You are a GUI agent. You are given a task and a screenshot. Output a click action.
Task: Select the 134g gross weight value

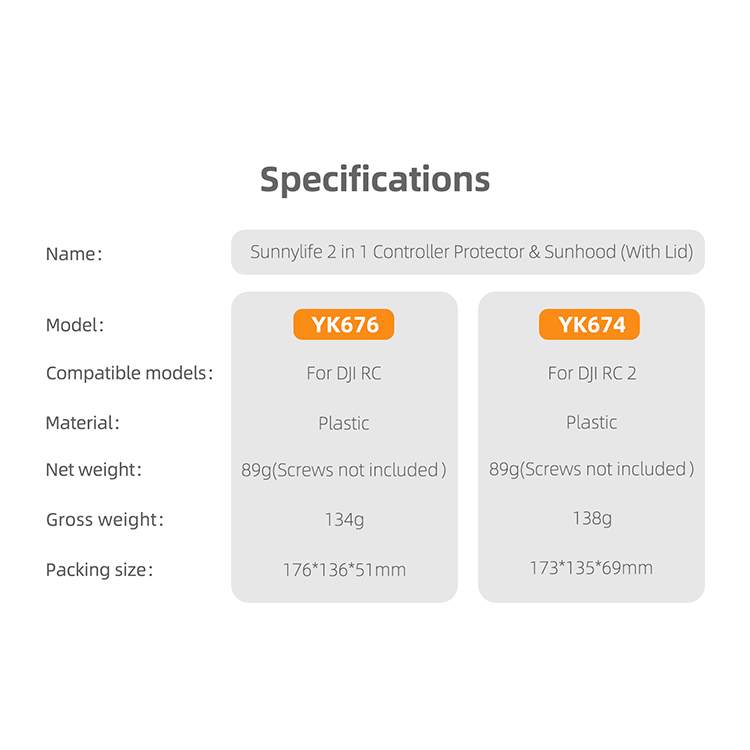tap(344, 520)
